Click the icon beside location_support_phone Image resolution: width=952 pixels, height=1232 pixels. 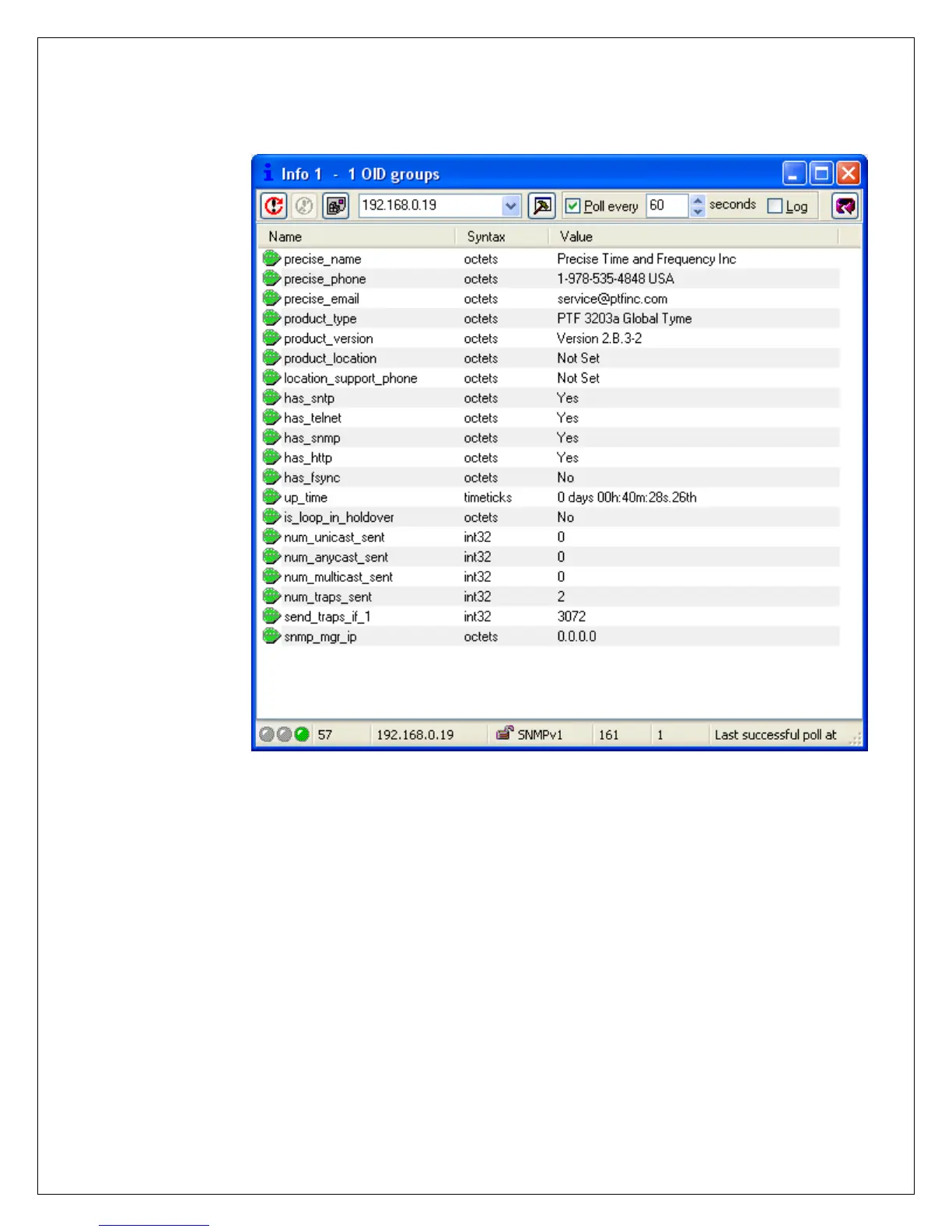(271, 377)
